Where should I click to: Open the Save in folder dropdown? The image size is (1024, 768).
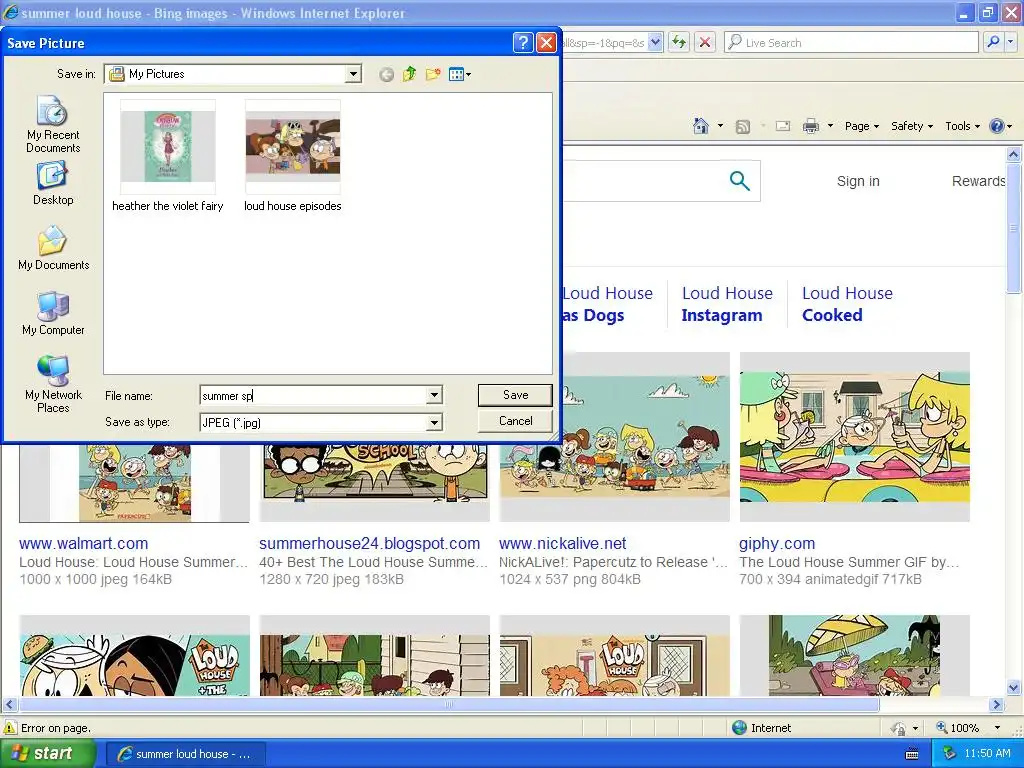[x=353, y=74]
